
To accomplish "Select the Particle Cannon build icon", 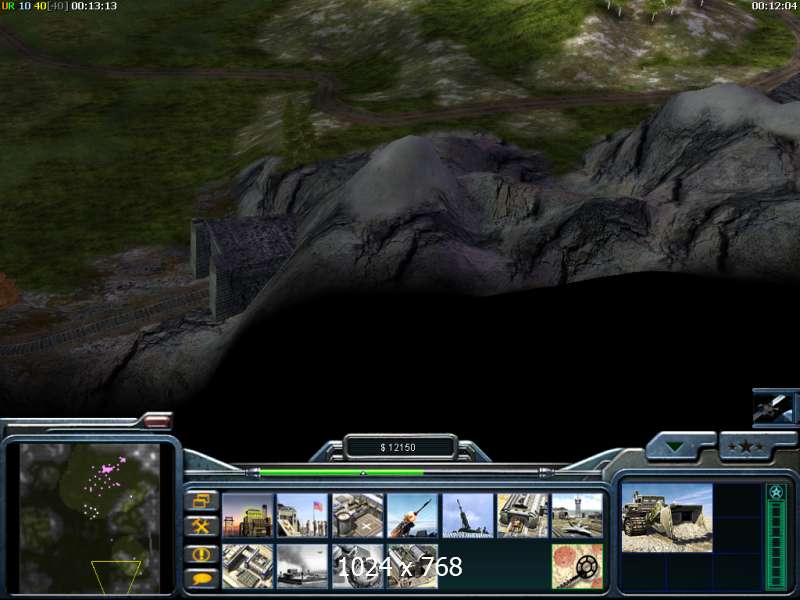I will 358,566.
